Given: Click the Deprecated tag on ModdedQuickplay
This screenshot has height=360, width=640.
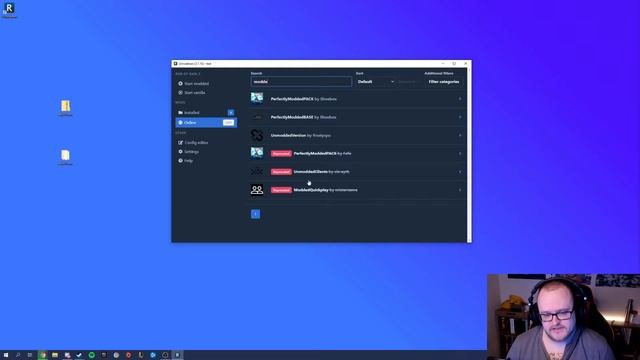Looking at the screenshot, I should (x=281, y=190).
